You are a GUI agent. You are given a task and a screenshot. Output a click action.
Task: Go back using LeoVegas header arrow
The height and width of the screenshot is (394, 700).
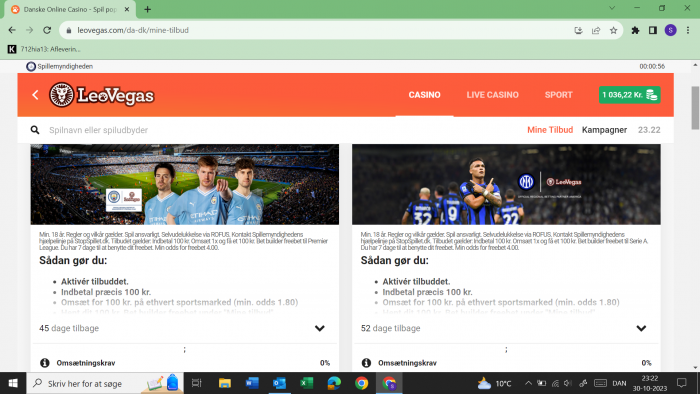click(35, 95)
